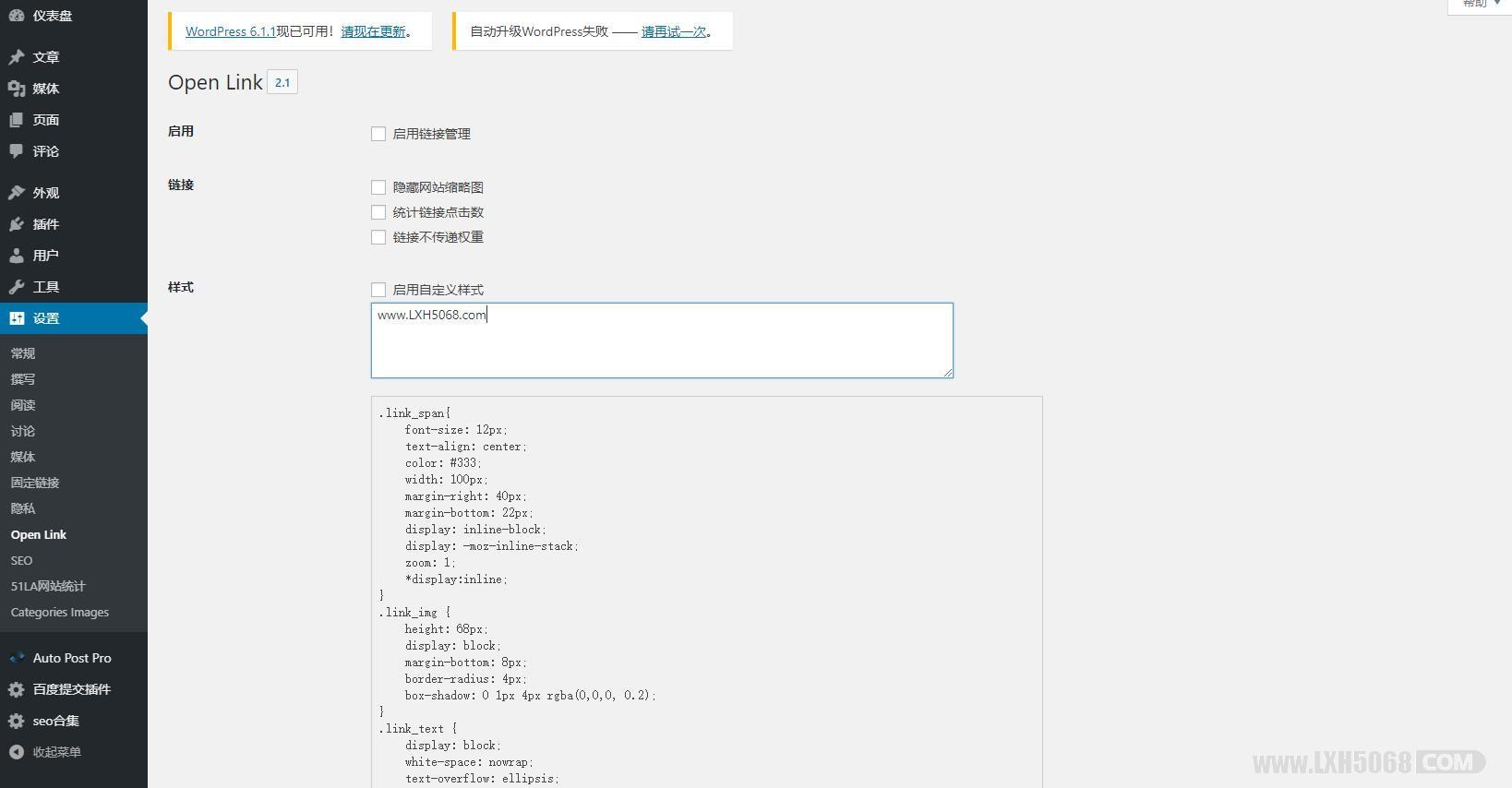Open the 设置 settings menu
Image resolution: width=1512 pixels, height=788 pixels.
(74, 318)
